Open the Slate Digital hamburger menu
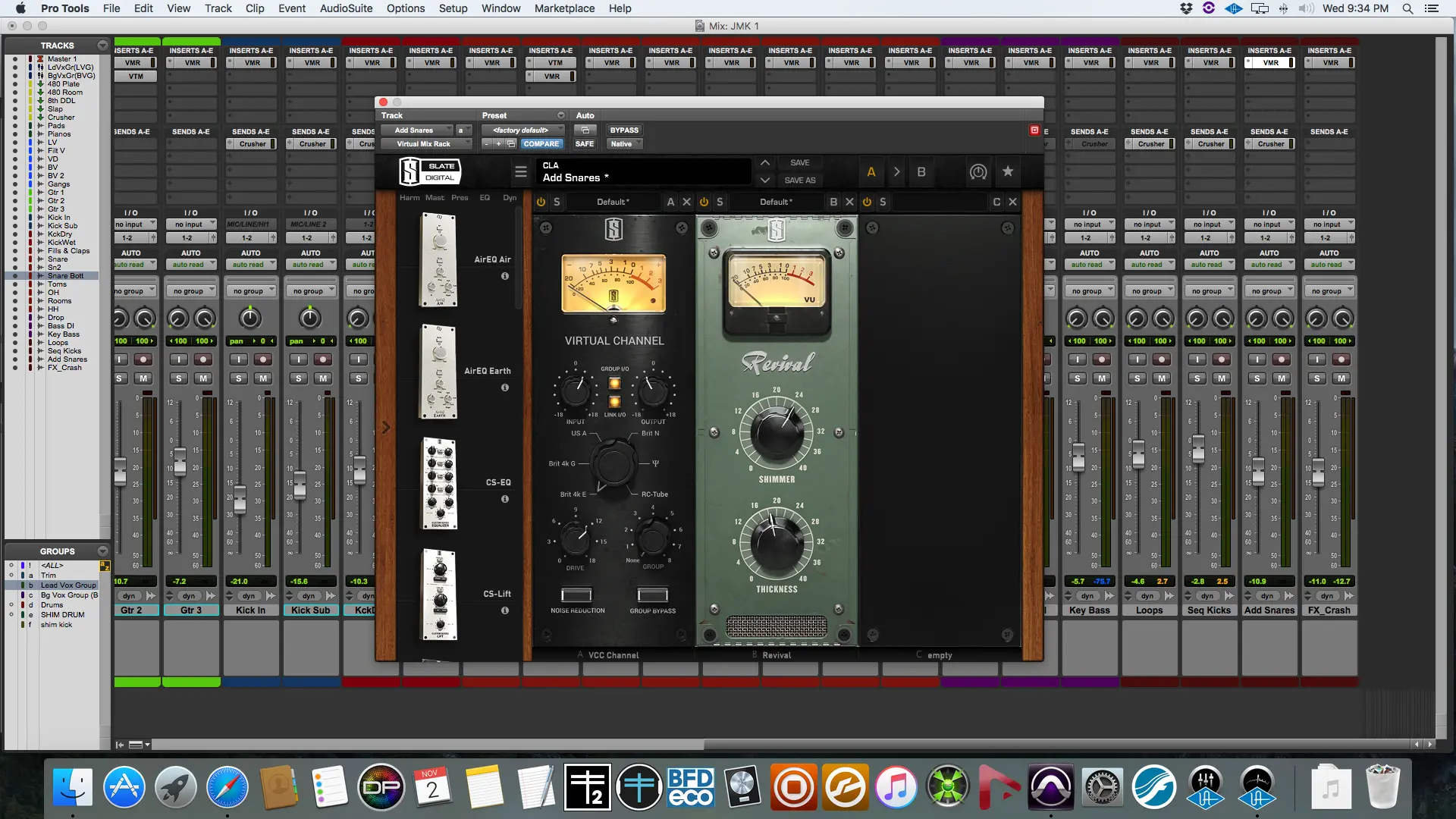1456x819 pixels. click(x=521, y=172)
